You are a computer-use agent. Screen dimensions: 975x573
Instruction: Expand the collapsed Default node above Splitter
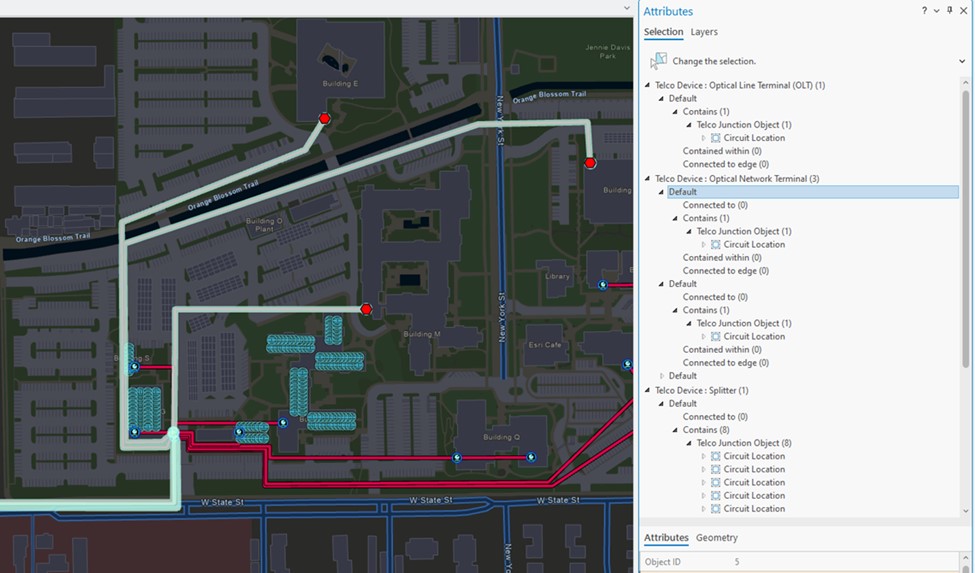661,376
